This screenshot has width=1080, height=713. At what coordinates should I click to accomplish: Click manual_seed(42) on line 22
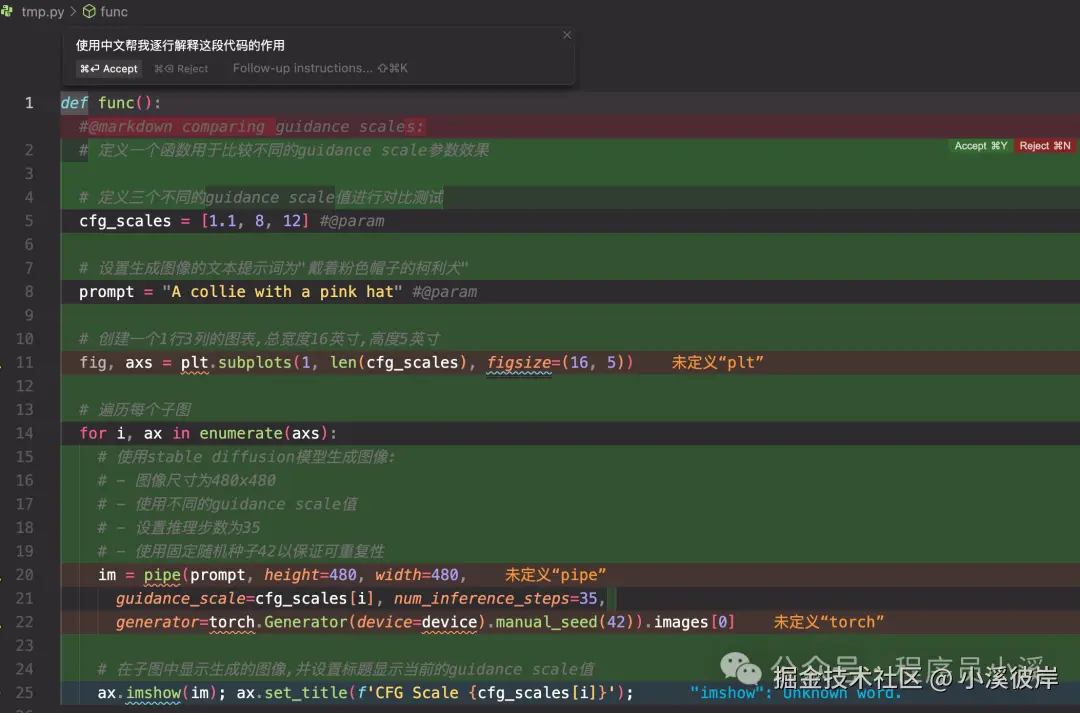(x=565, y=622)
